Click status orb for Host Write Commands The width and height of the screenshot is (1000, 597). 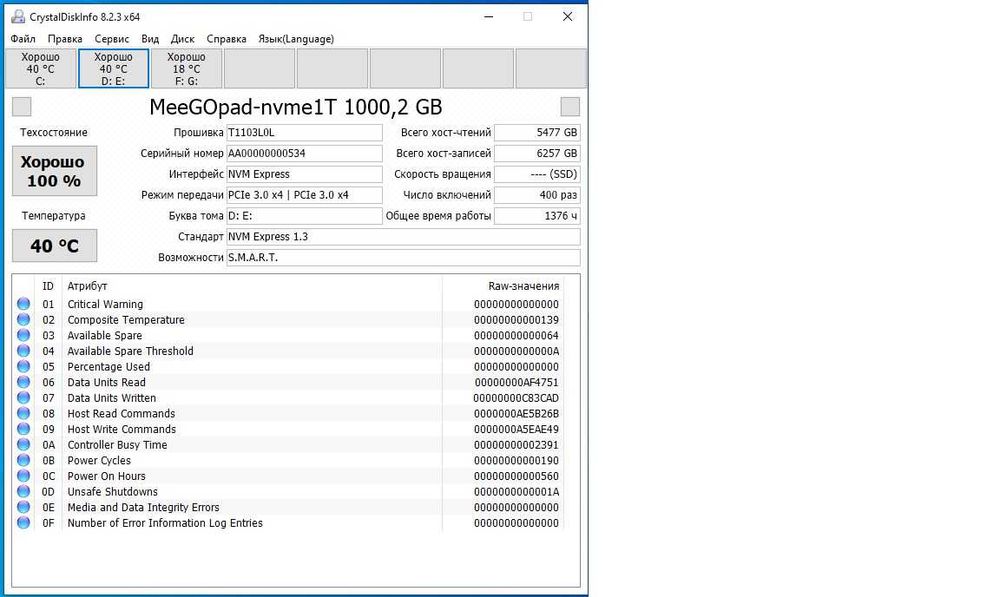(x=24, y=429)
